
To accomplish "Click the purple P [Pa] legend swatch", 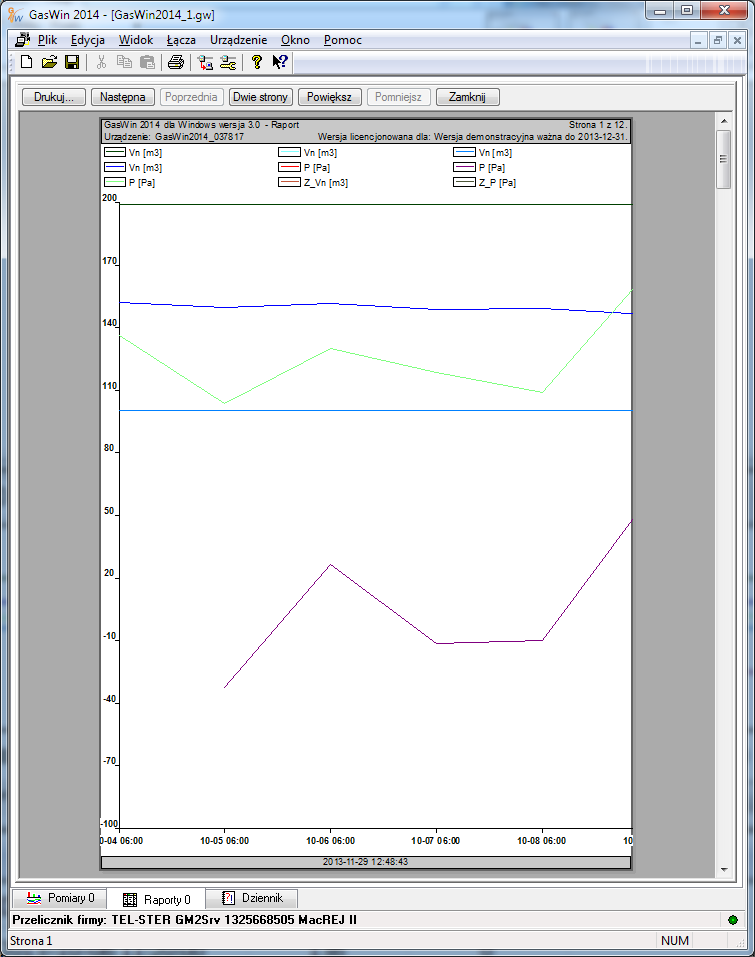I will click(464, 167).
